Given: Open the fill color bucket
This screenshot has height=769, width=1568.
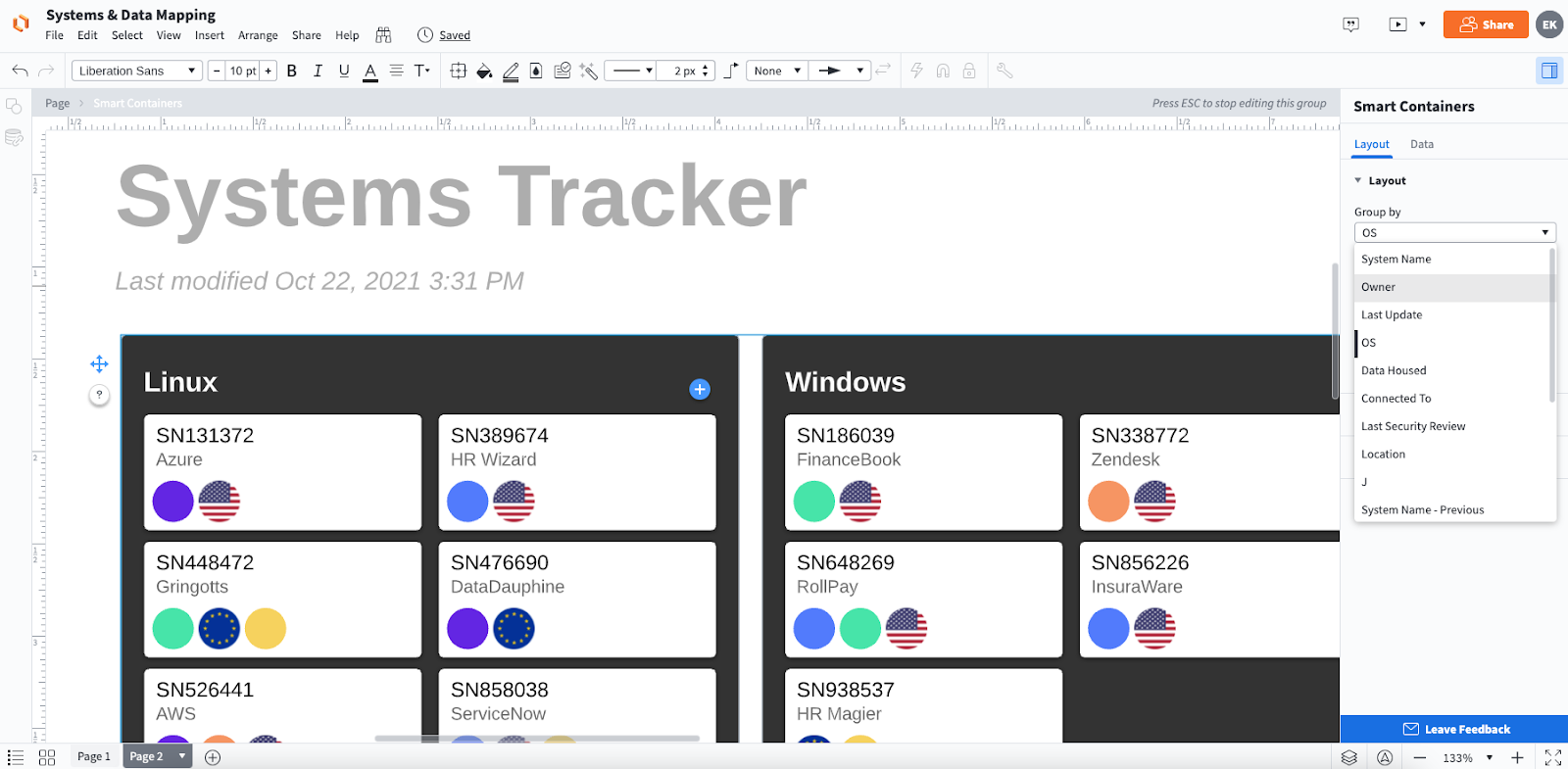Looking at the screenshot, I should pos(484,71).
